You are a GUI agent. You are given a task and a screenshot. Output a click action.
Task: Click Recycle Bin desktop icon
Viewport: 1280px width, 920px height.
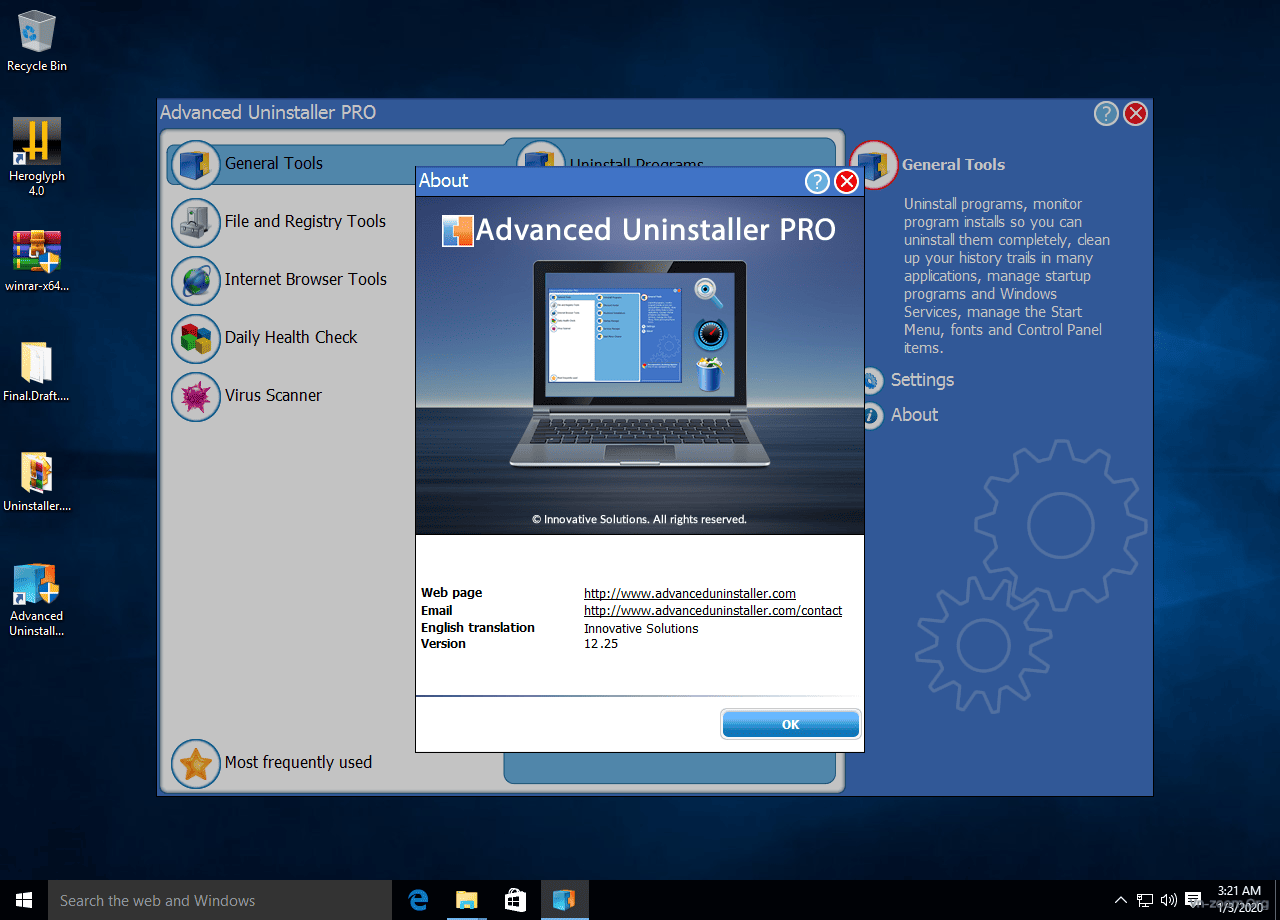pyautogui.click(x=37, y=42)
